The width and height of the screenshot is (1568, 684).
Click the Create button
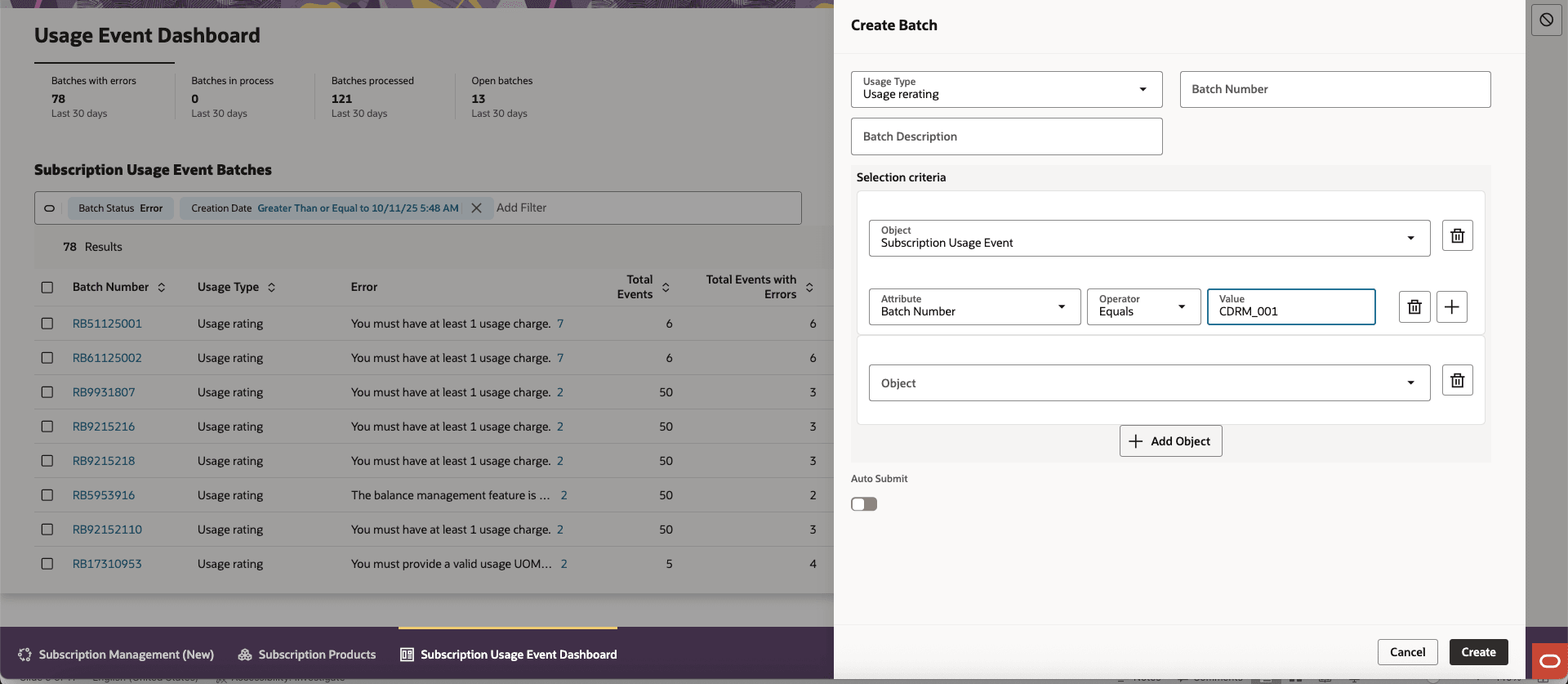click(1478, 652)
